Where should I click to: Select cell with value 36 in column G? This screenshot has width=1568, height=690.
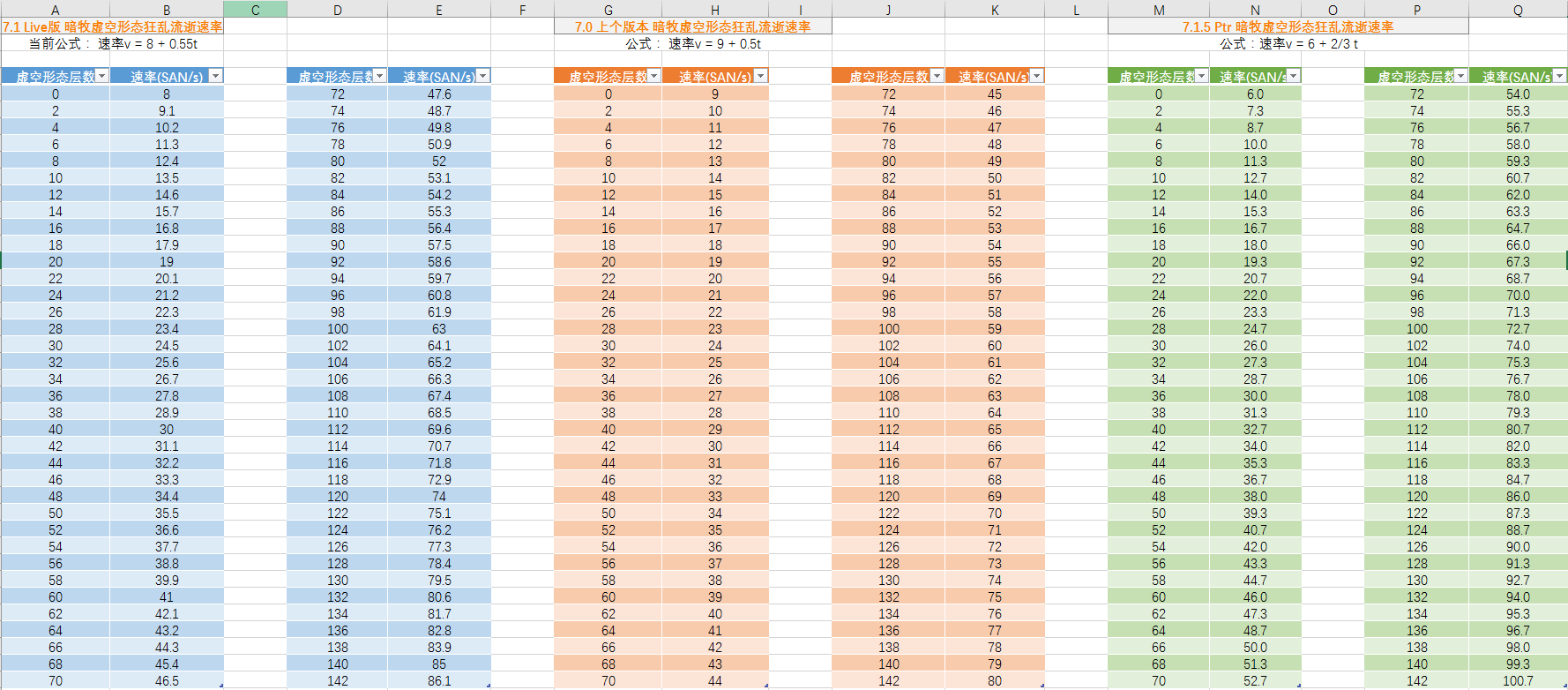point(608,395)
